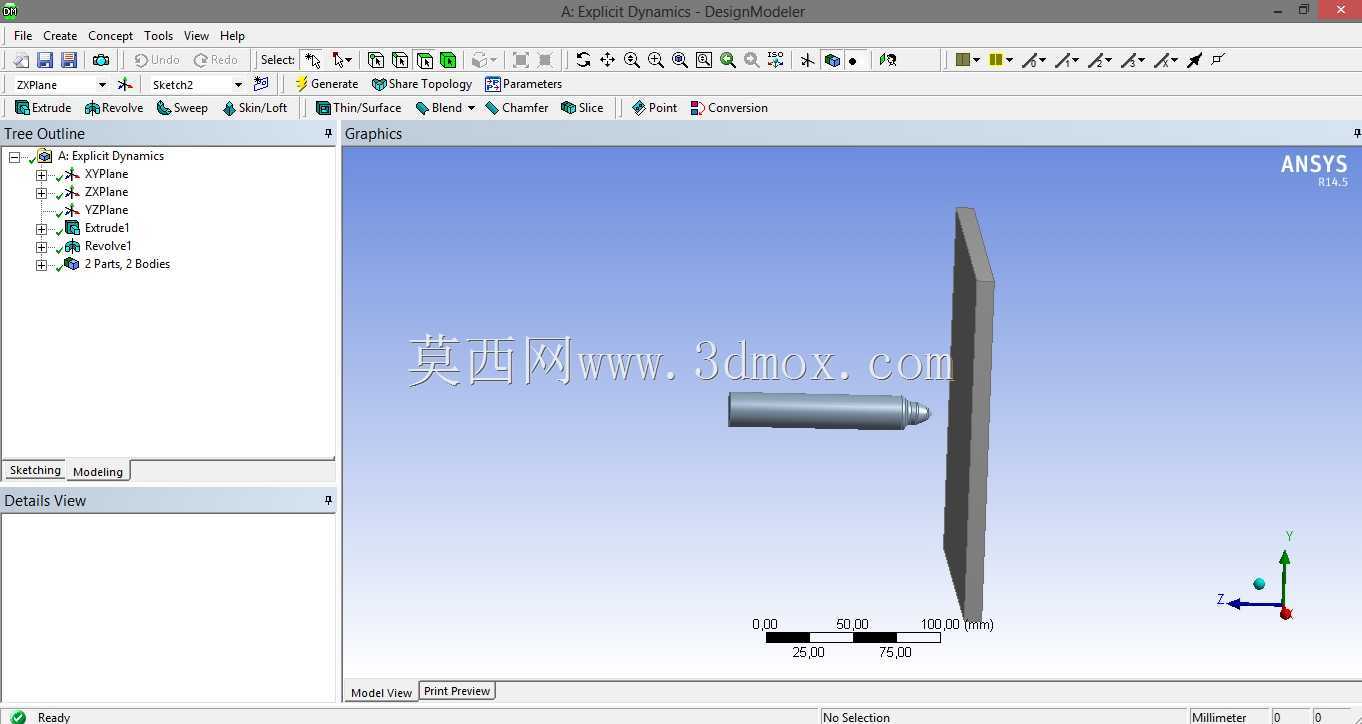Click the Pan view icon

tap(607, 60)
